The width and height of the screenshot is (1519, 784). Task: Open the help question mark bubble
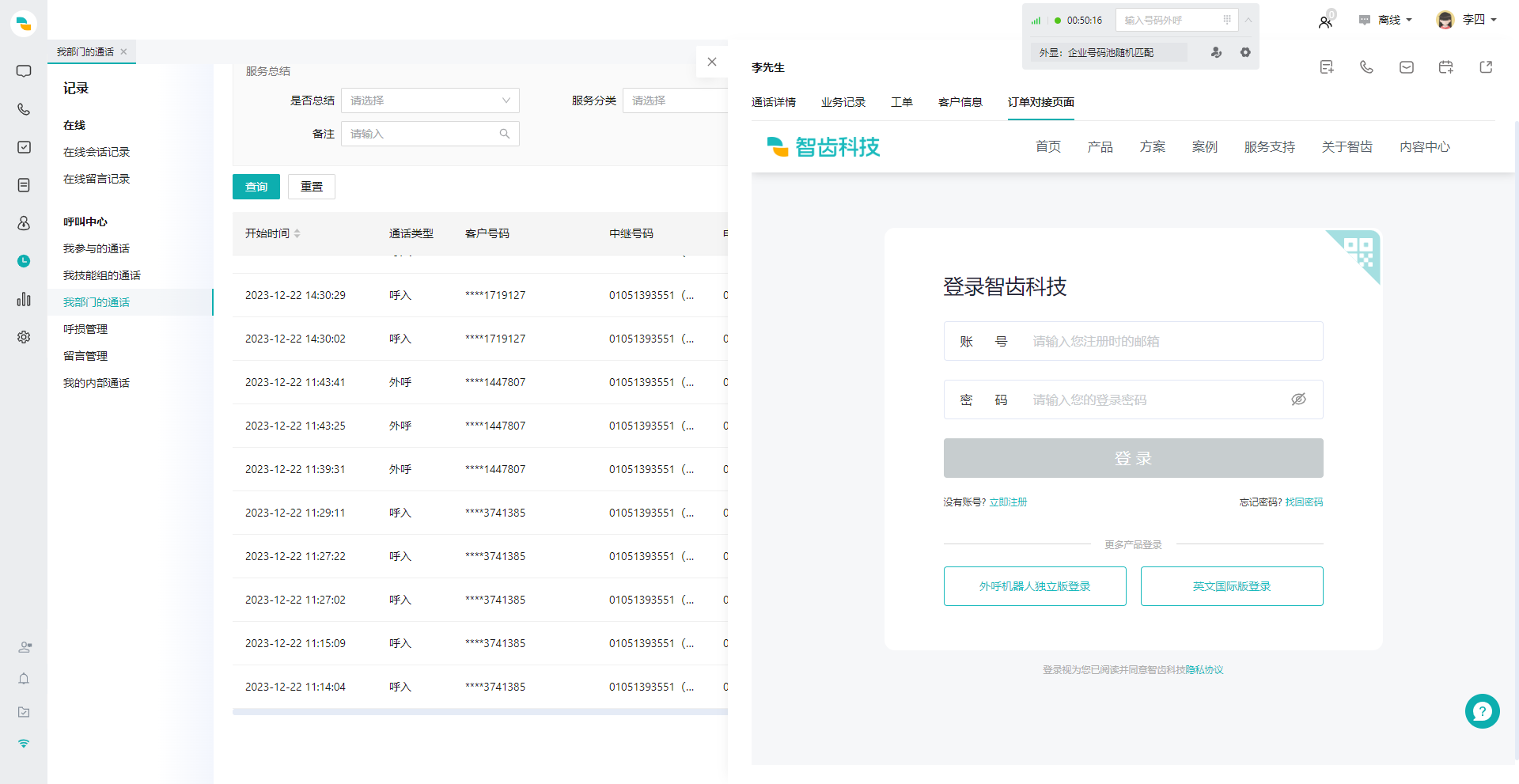point(1483,711)
